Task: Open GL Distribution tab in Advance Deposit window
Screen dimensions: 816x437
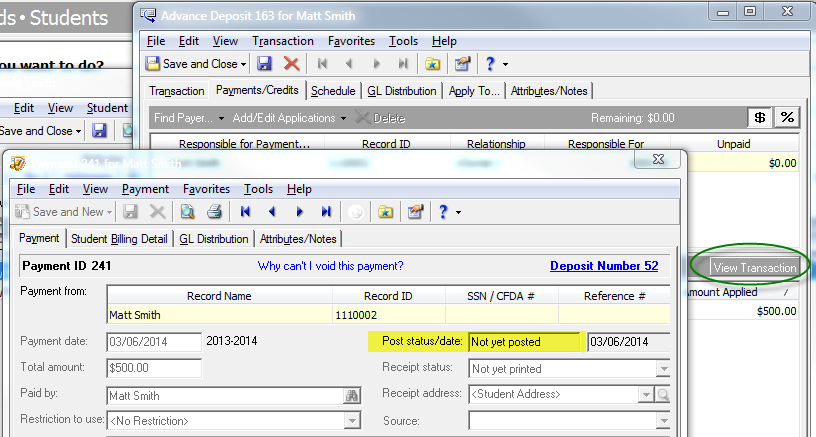Action: 402,91
